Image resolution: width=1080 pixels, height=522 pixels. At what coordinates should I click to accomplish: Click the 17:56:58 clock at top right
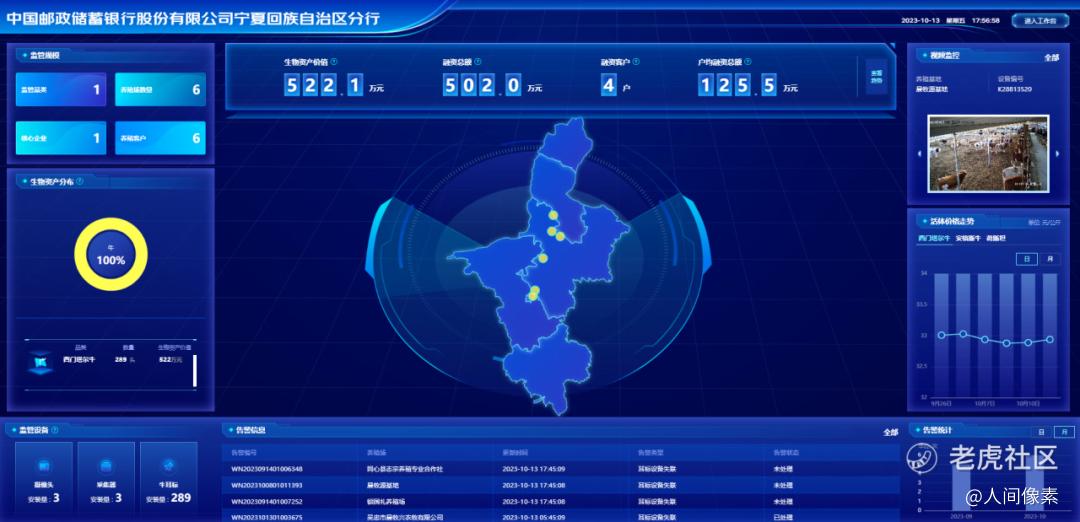[x=986, y=21]
